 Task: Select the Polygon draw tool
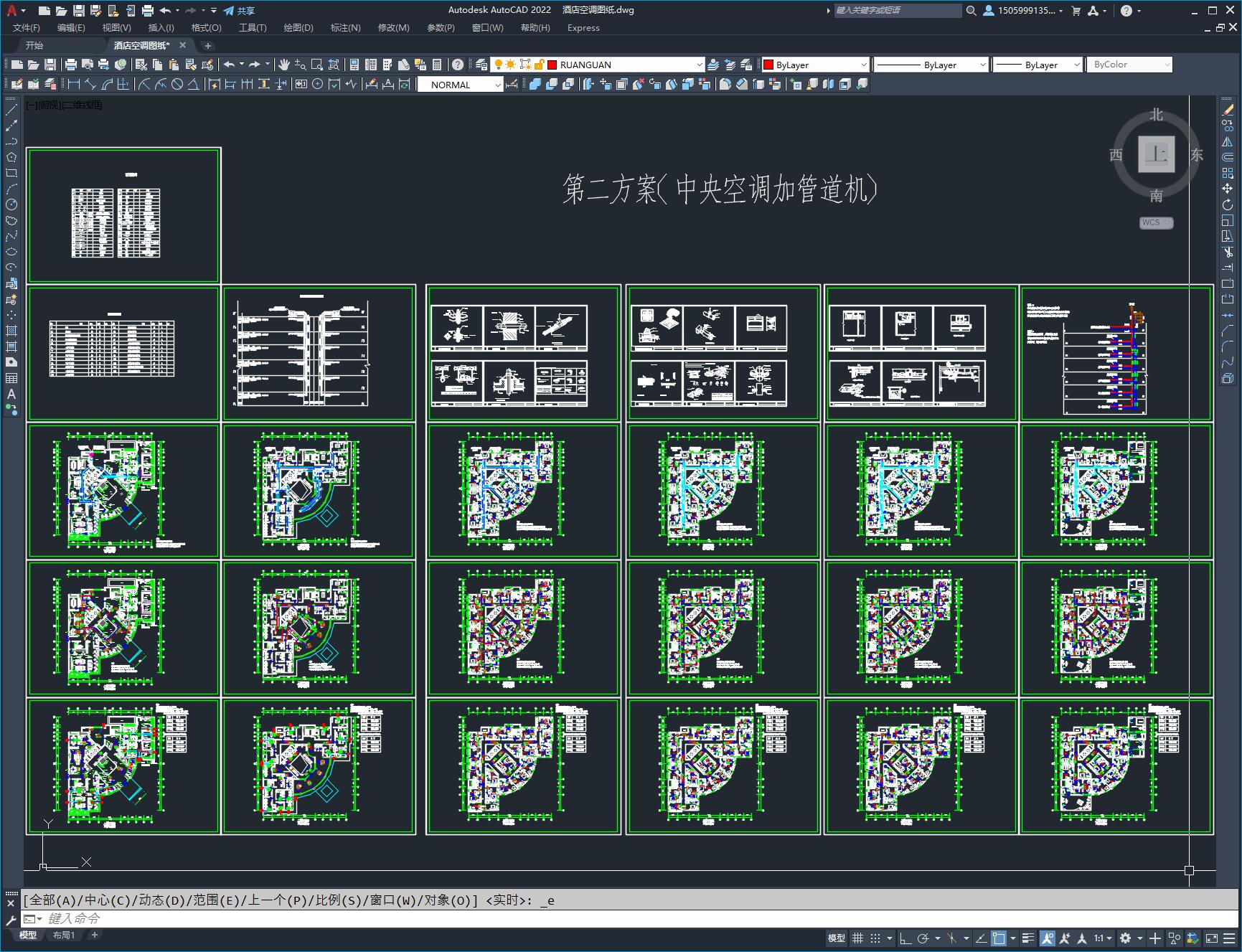[11, 157]
